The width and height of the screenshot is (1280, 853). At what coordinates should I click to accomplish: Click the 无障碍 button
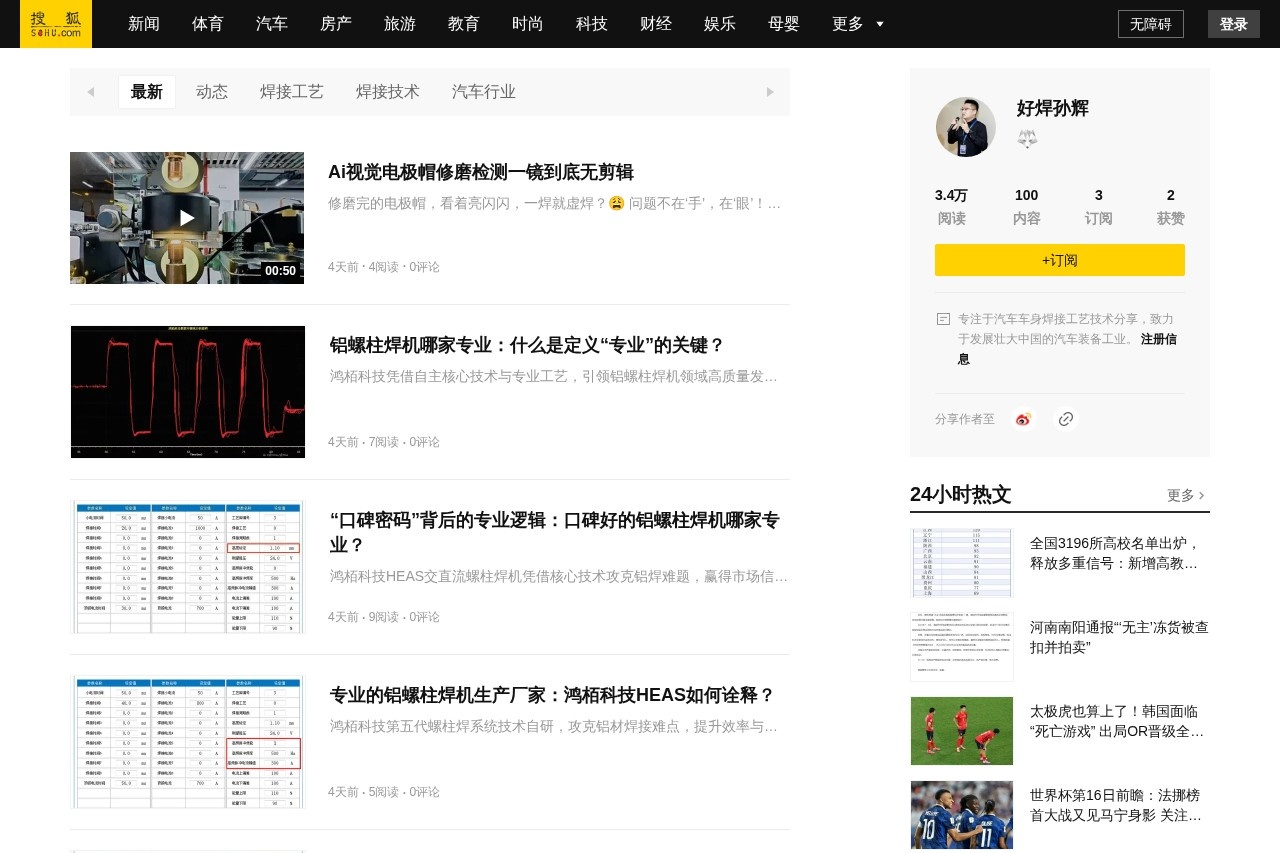coord(1151,24)
